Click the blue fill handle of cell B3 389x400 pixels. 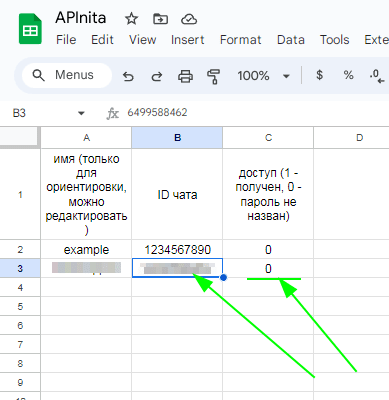[x=224, y=277]
